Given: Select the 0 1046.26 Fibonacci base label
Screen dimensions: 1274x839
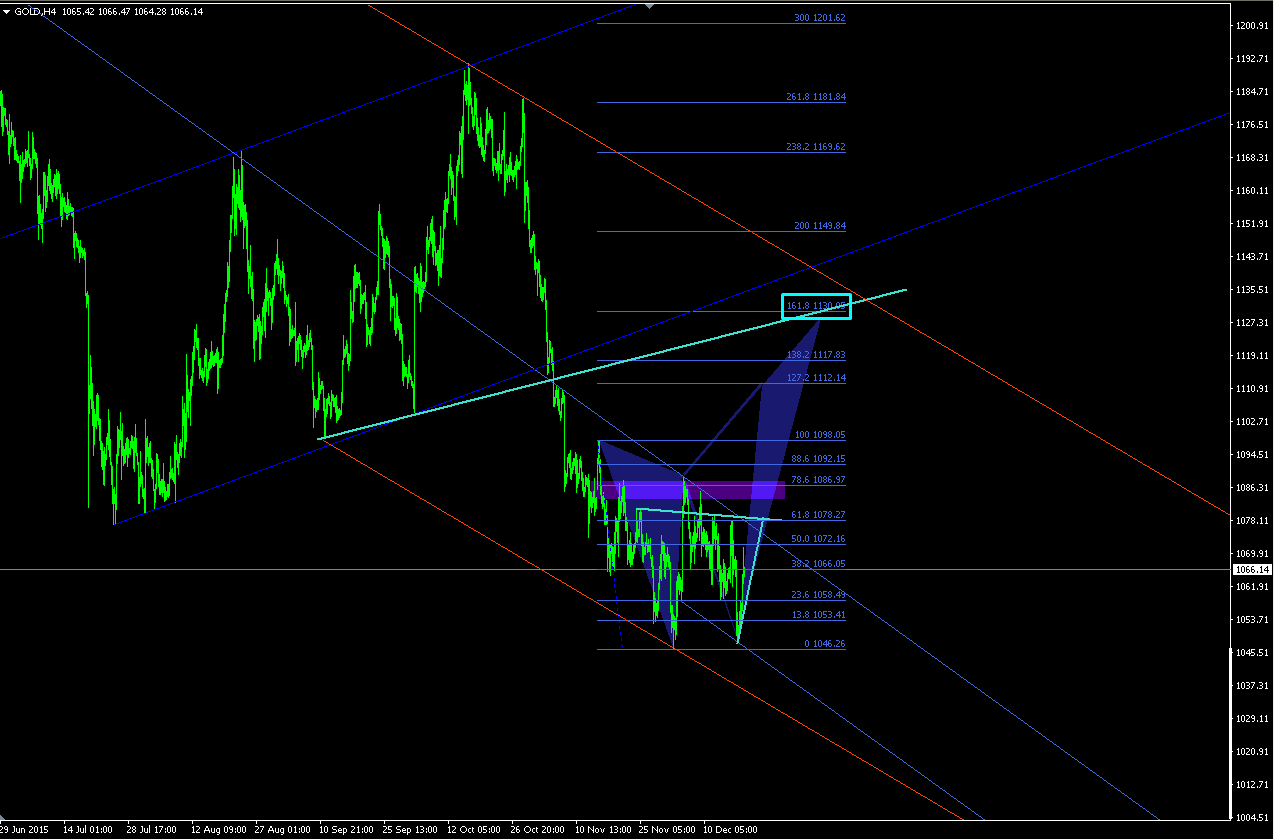Looking at the screenshot, I should pos(825,644).
